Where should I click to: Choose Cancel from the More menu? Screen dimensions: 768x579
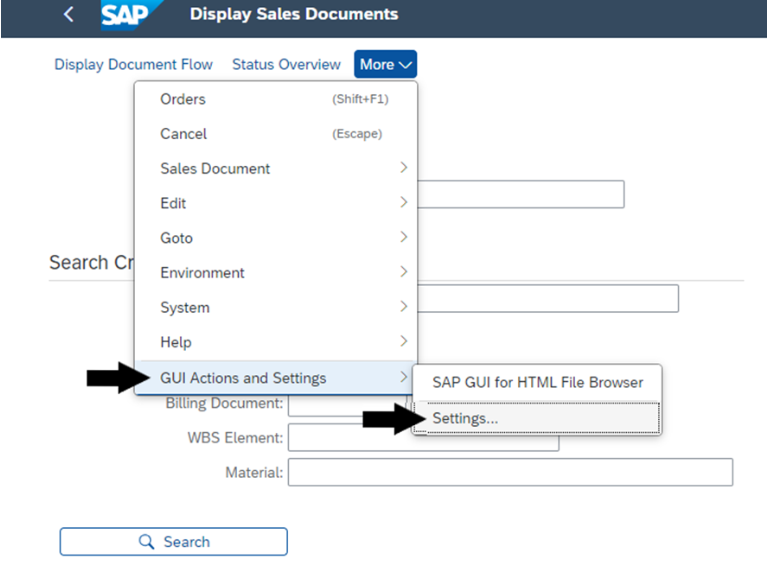[276, 134]
